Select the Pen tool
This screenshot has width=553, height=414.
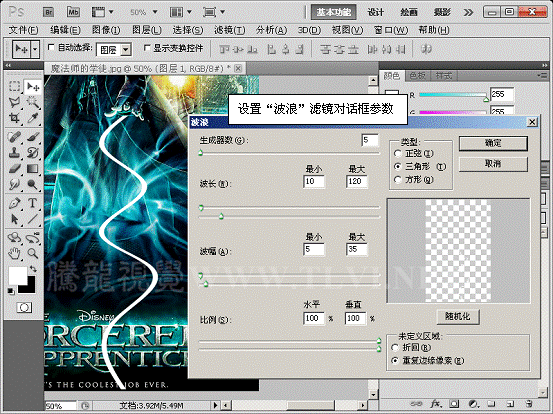[14, 203]
